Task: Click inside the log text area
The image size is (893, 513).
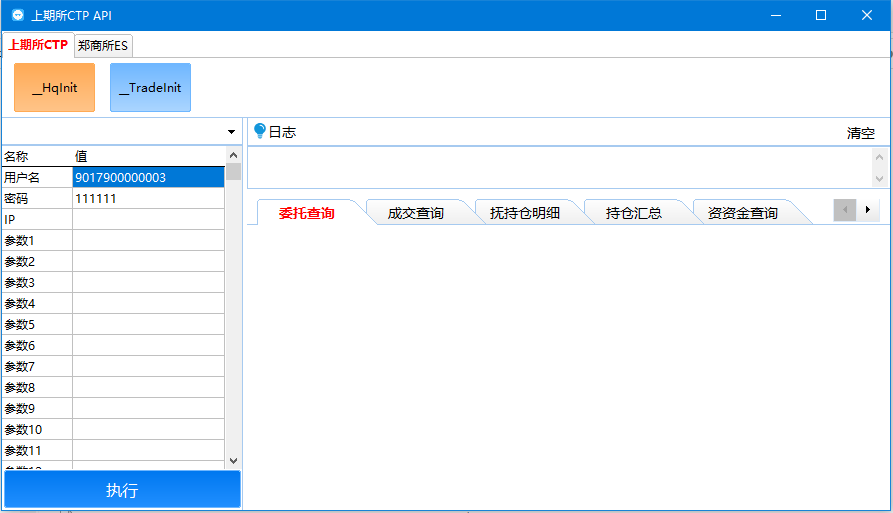Action: tap(560, 167)
